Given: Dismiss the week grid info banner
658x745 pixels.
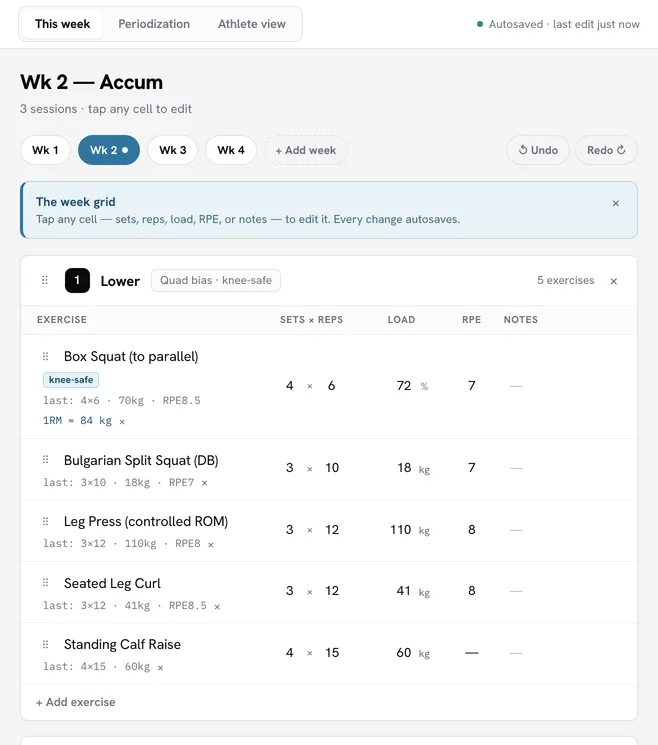Looking at the screenshot, I should [616, 203].
